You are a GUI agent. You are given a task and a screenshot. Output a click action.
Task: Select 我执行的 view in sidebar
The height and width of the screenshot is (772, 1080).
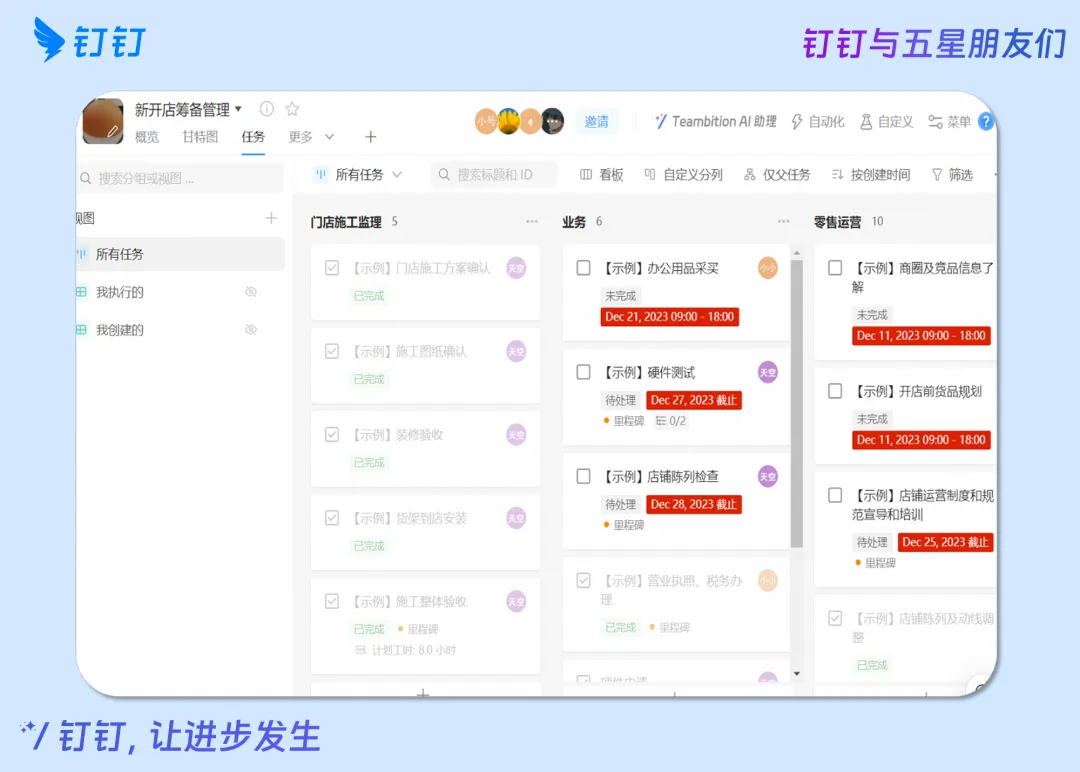pos(120,292)
